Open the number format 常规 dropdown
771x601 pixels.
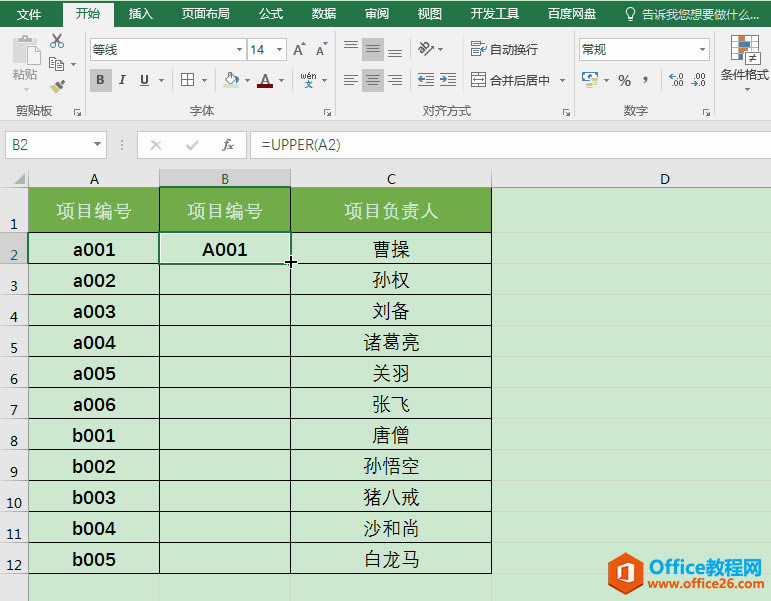[x=702, y=49]
